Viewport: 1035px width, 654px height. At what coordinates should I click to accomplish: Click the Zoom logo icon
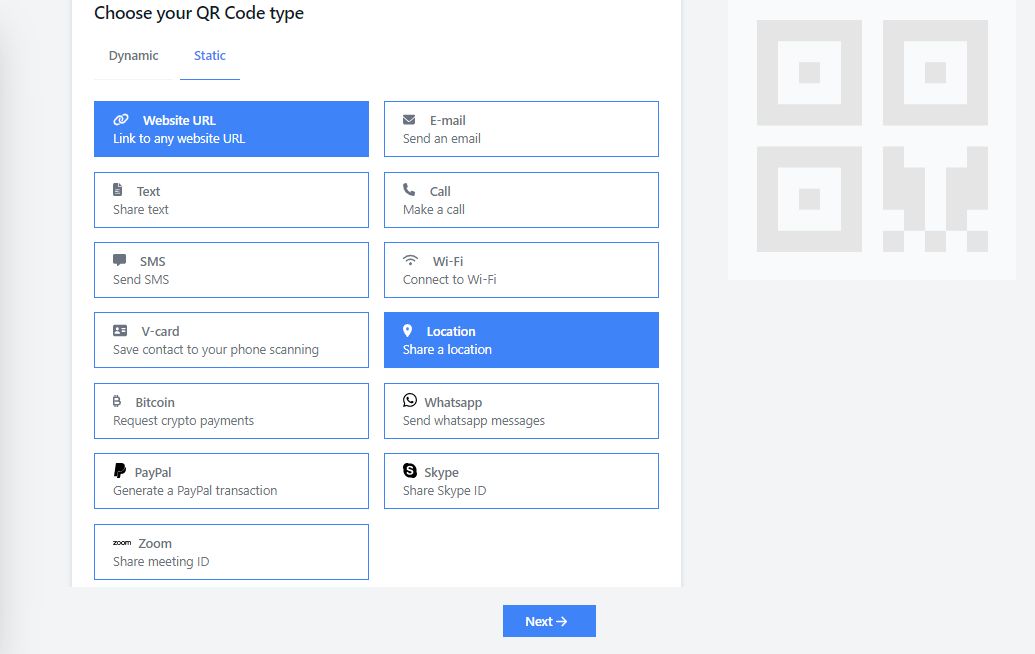pos(122,543)
